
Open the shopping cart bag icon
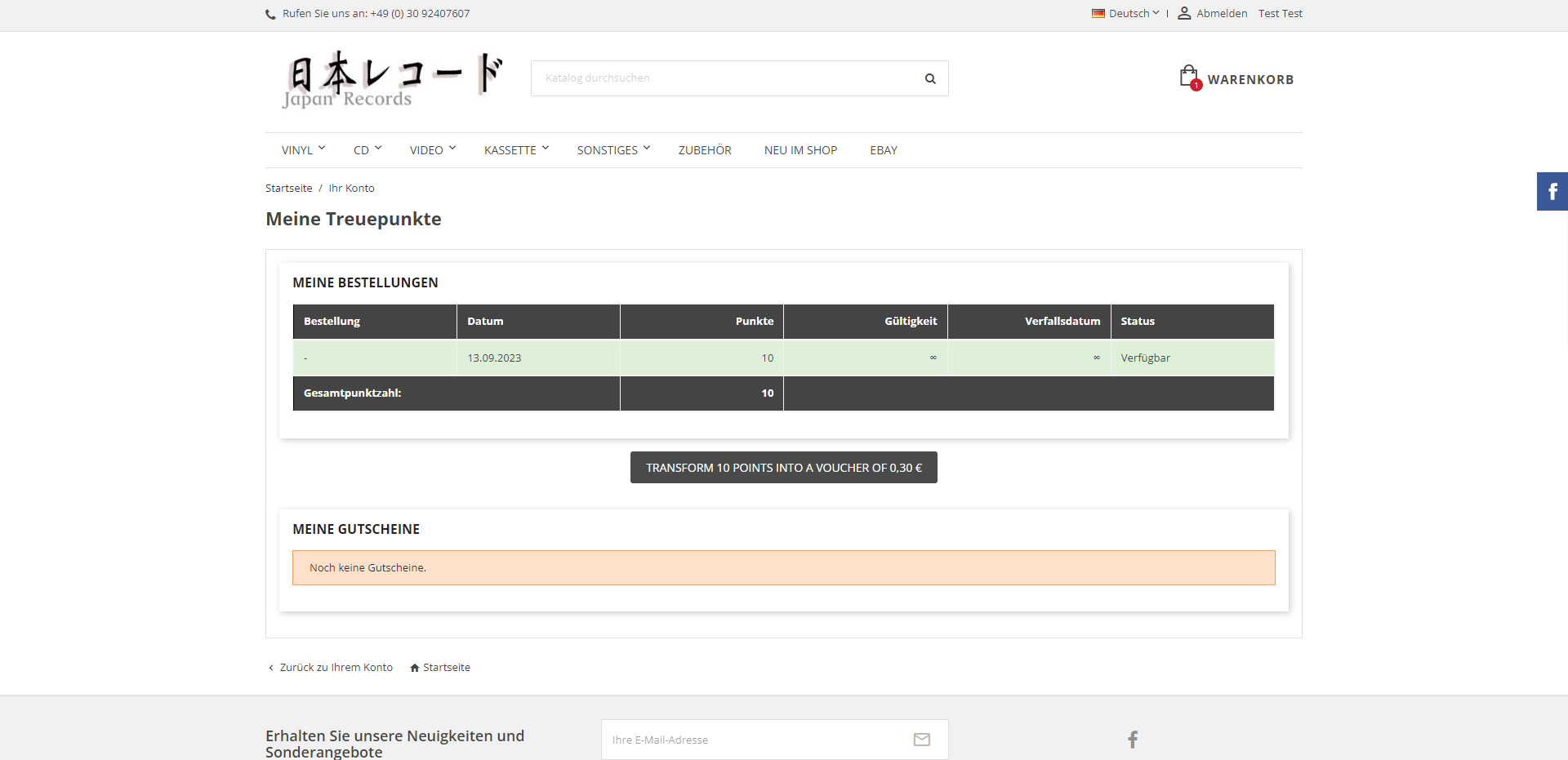(x=1189, y=77)
